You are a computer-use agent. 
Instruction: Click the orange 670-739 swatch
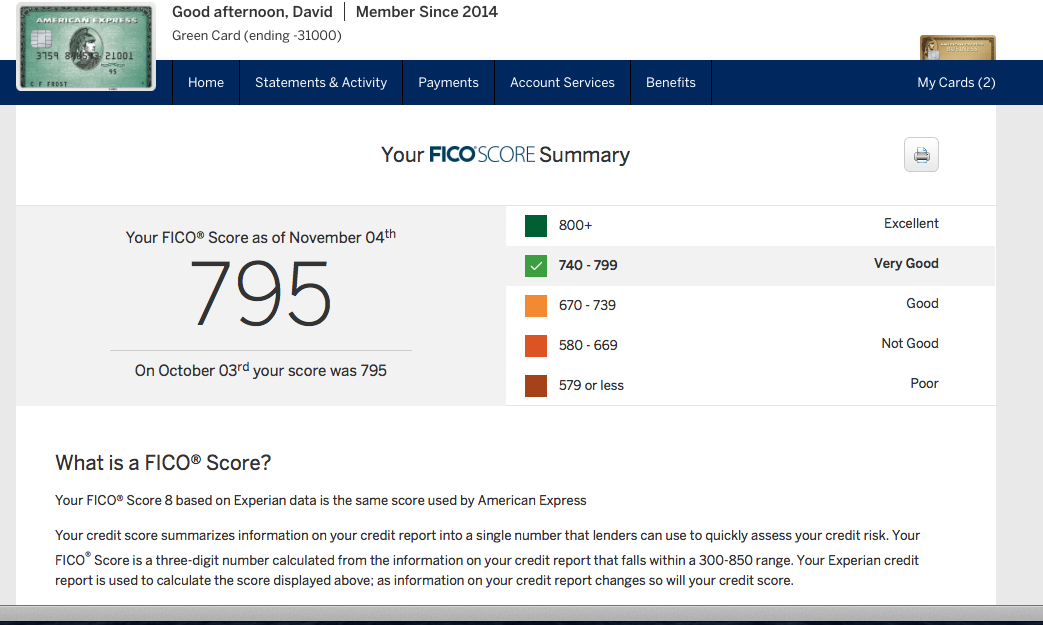point(536,306)
